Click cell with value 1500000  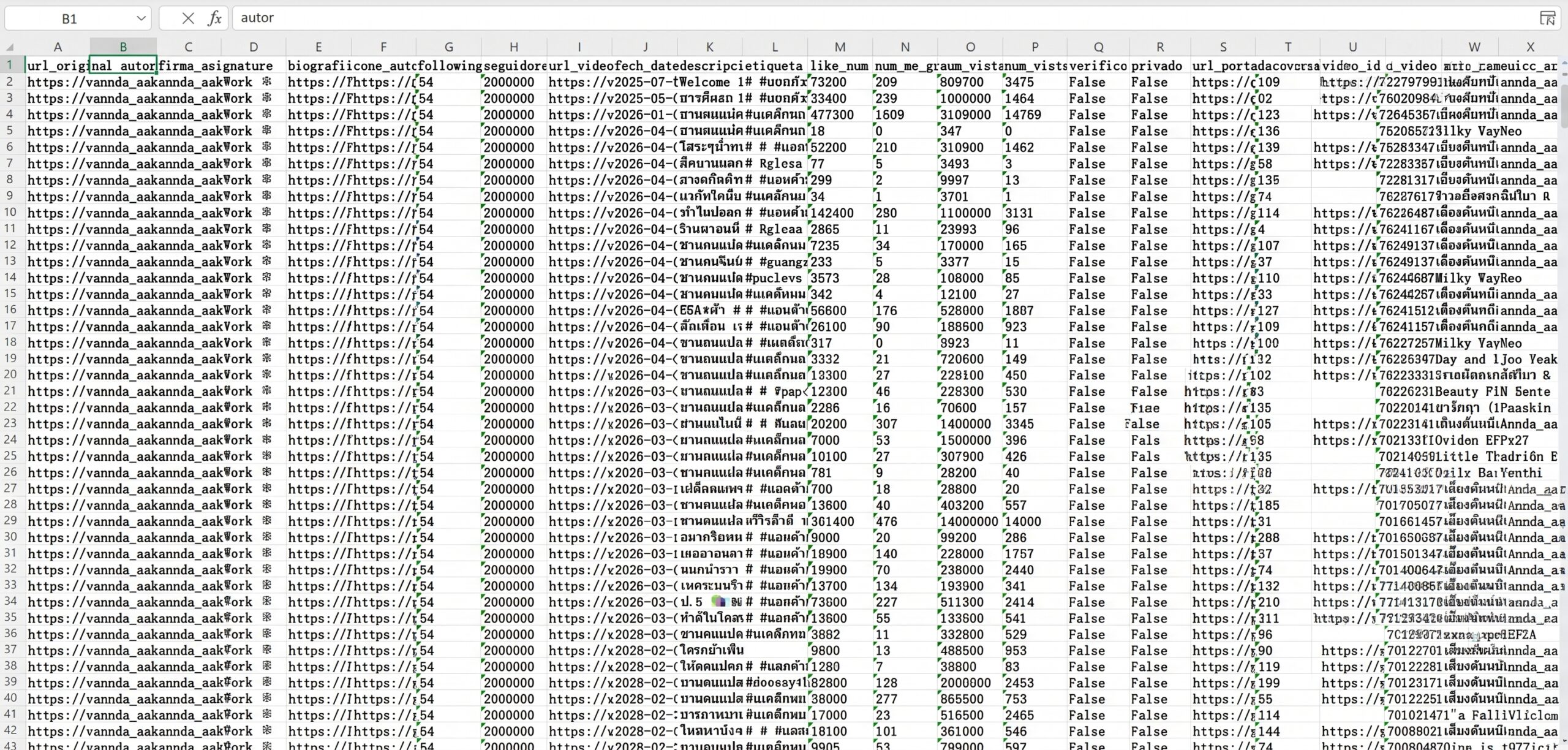(970, 440)
